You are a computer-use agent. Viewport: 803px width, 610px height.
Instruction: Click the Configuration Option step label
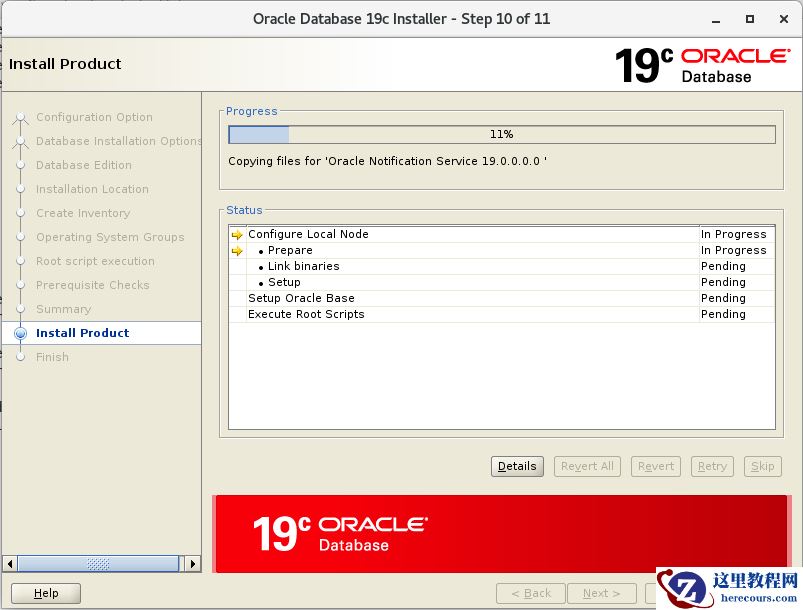point(94,117)
